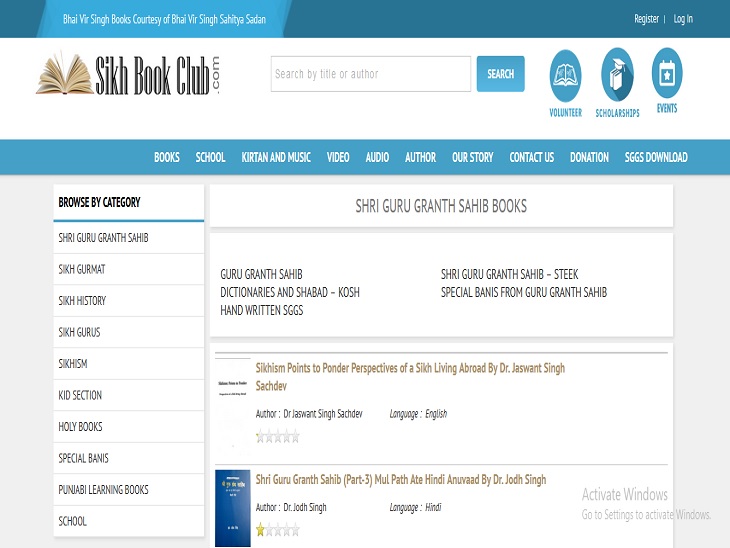
Task: Click the first star of the Jodh Singh book rating
Action: [x=261, y=530]
